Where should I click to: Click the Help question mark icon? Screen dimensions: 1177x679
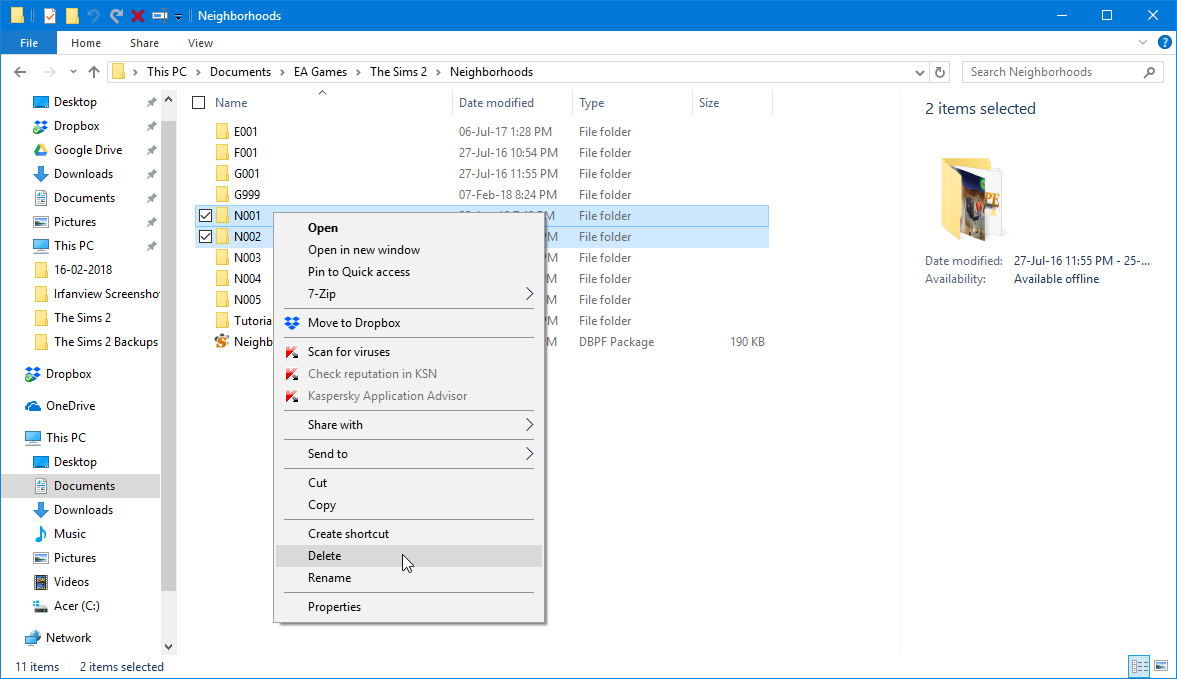coord(1164,43)
